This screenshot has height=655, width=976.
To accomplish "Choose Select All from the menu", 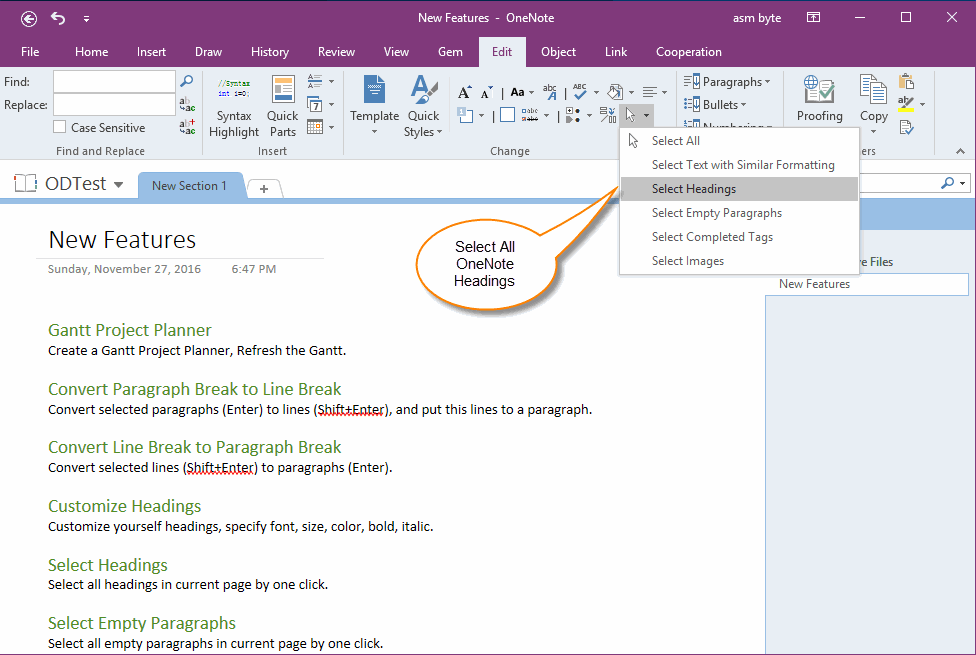I will [x=739, y=141].
